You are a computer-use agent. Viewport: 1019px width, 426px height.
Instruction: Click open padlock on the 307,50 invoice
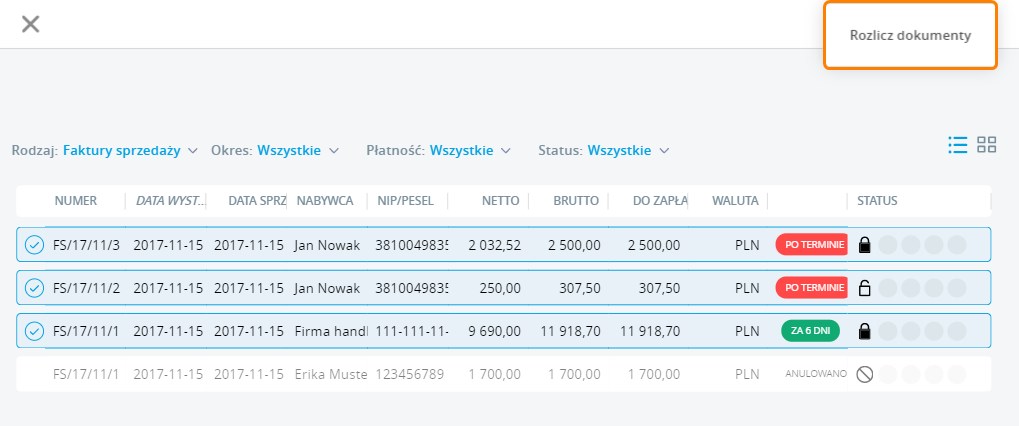(865, 288)
